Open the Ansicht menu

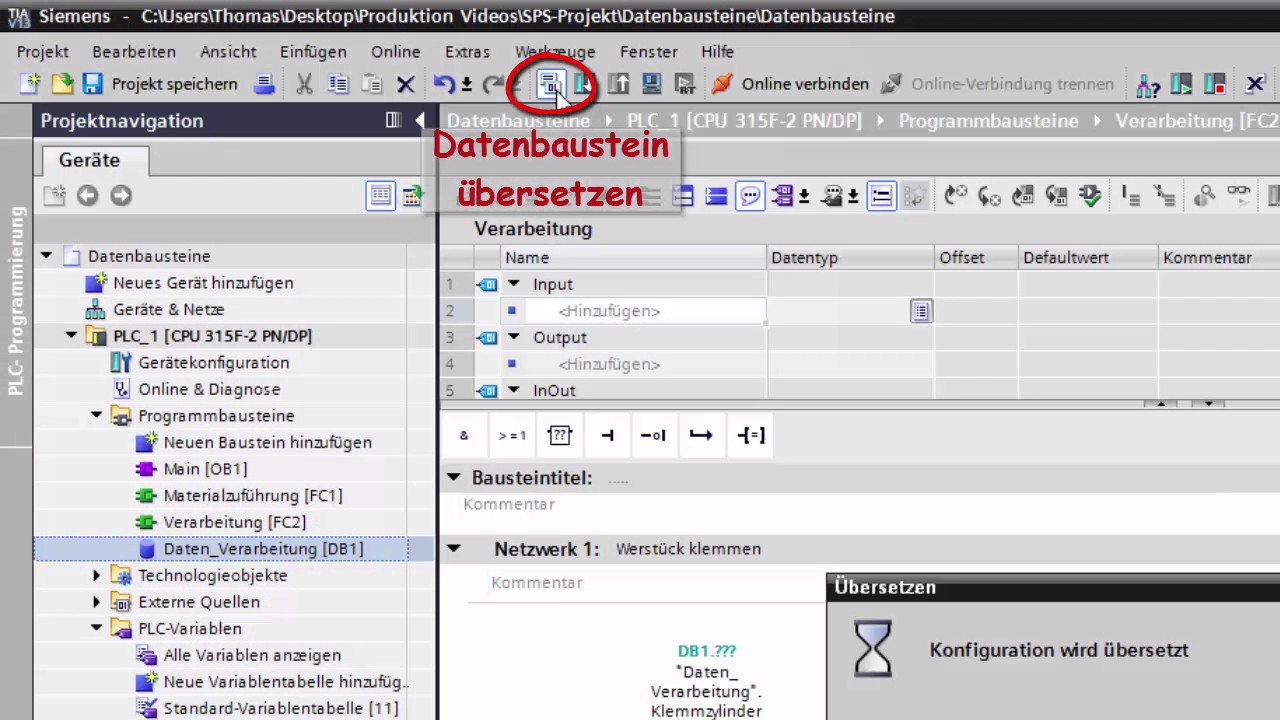point(228,51)
